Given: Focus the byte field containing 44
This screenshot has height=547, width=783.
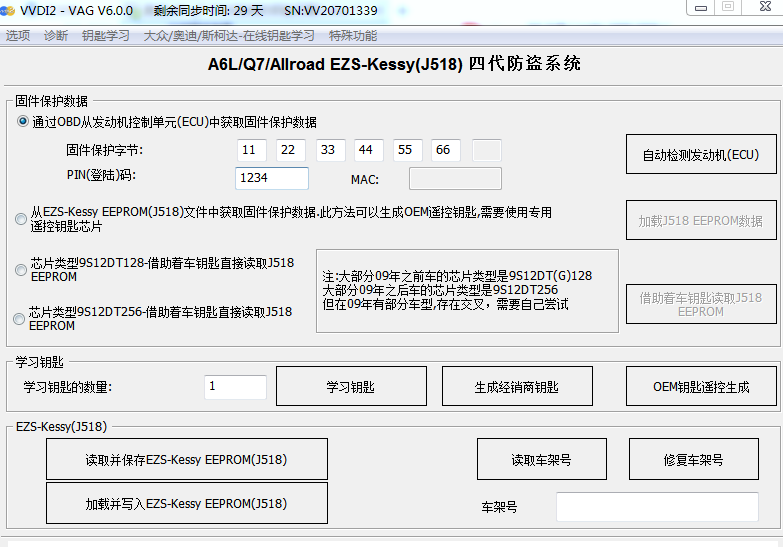Looking at the screenshot, I should coord(369,150).
